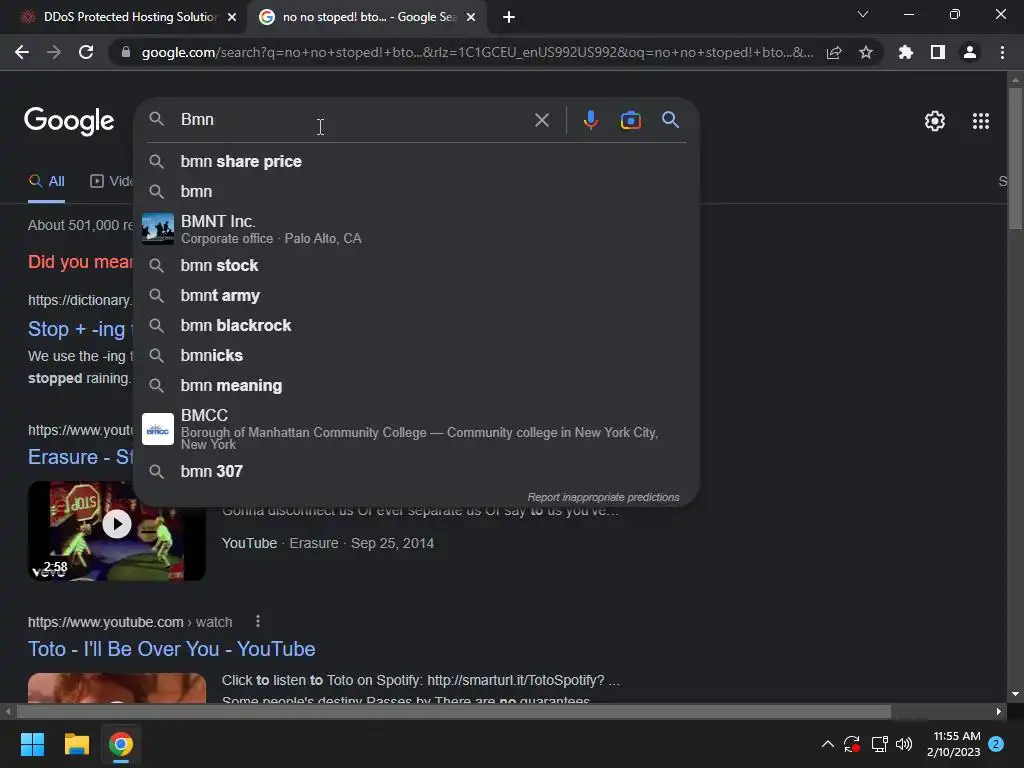Screen dimensions: 1024x768
Task: Switch to the Videos results tab
Action: tap(111, 182)
